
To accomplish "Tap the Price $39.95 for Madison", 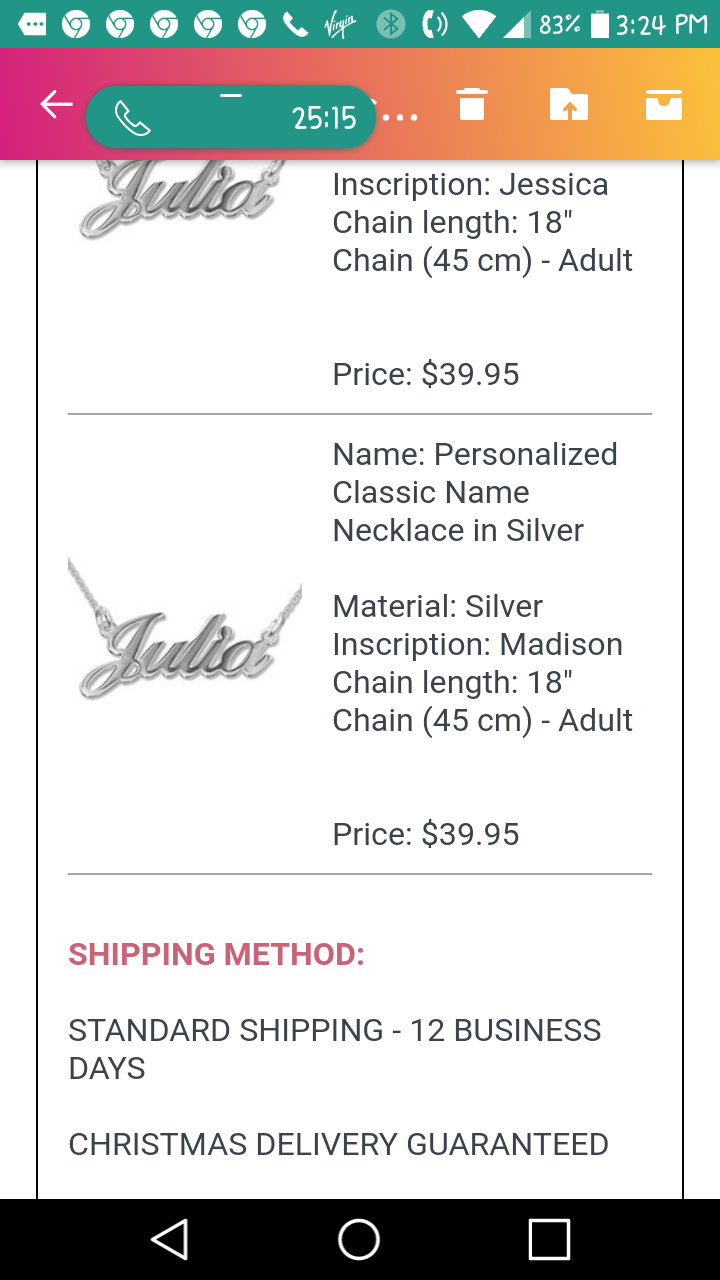I will click(x=426, y=834).
